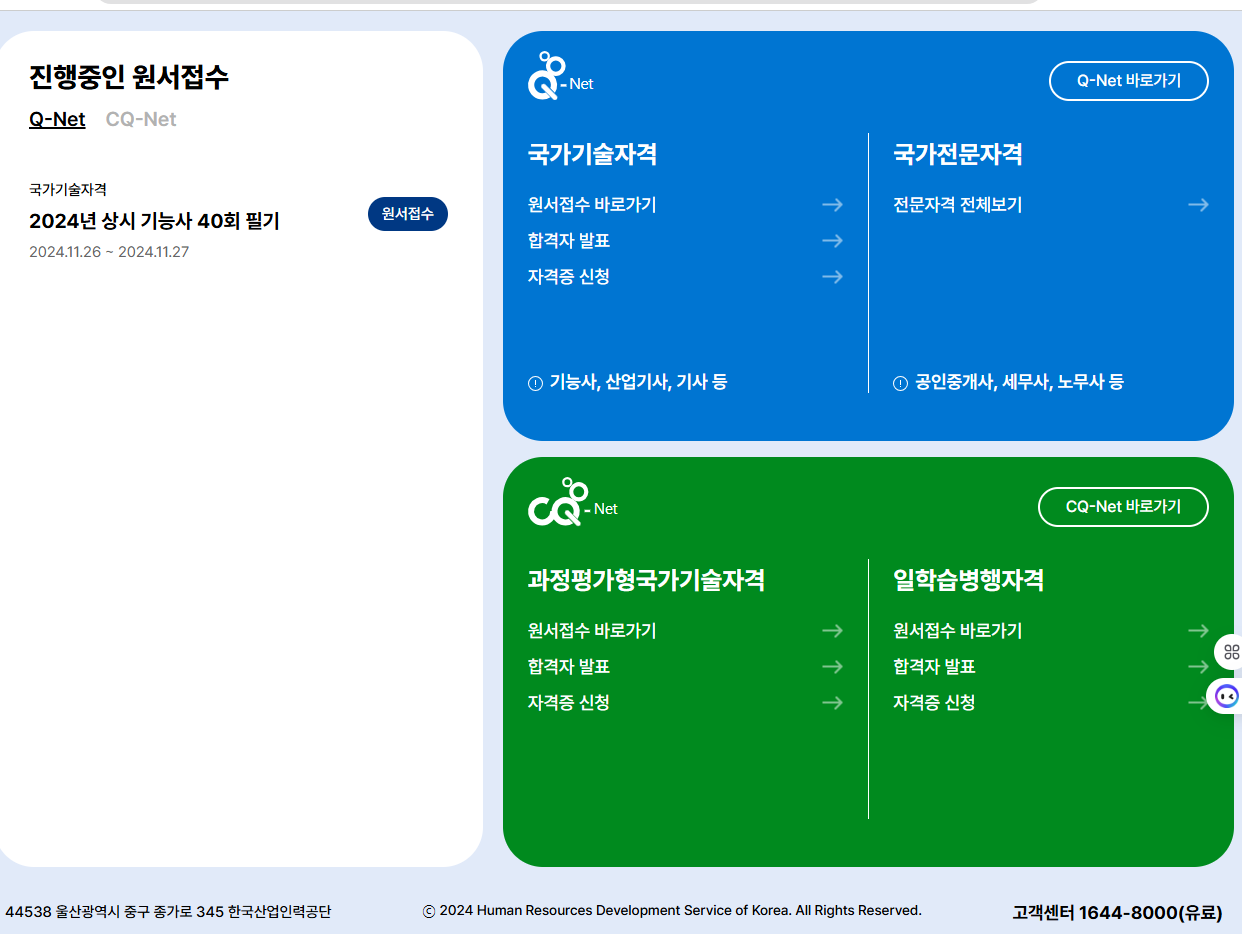The height and width of the screenshot is (934, 1242).
Task: Click arrow beside Q-Net 합격자 발표
Action: coord(832,241)
